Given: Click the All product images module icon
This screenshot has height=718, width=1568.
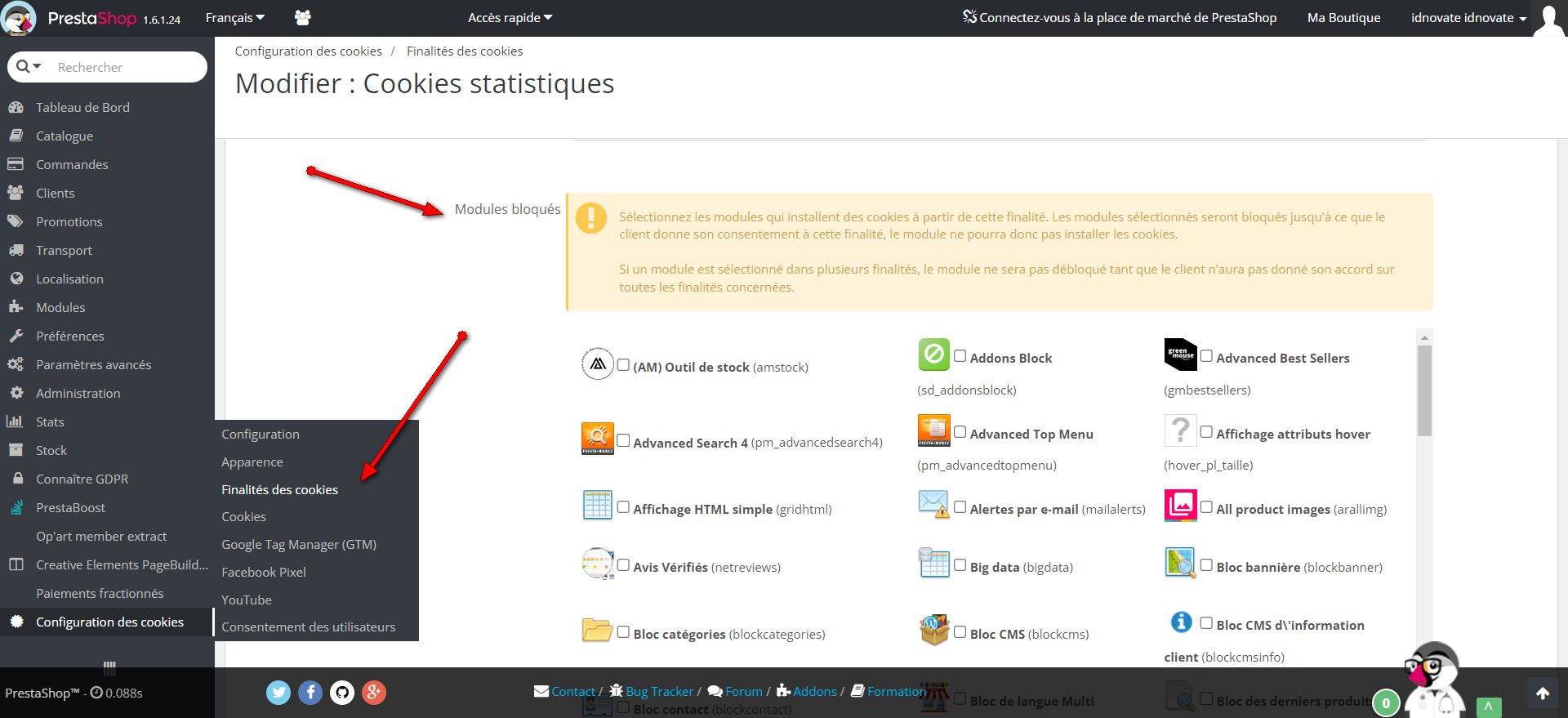Looking at the screenshot, I should pyautogui.click(x=1180, y=506).
